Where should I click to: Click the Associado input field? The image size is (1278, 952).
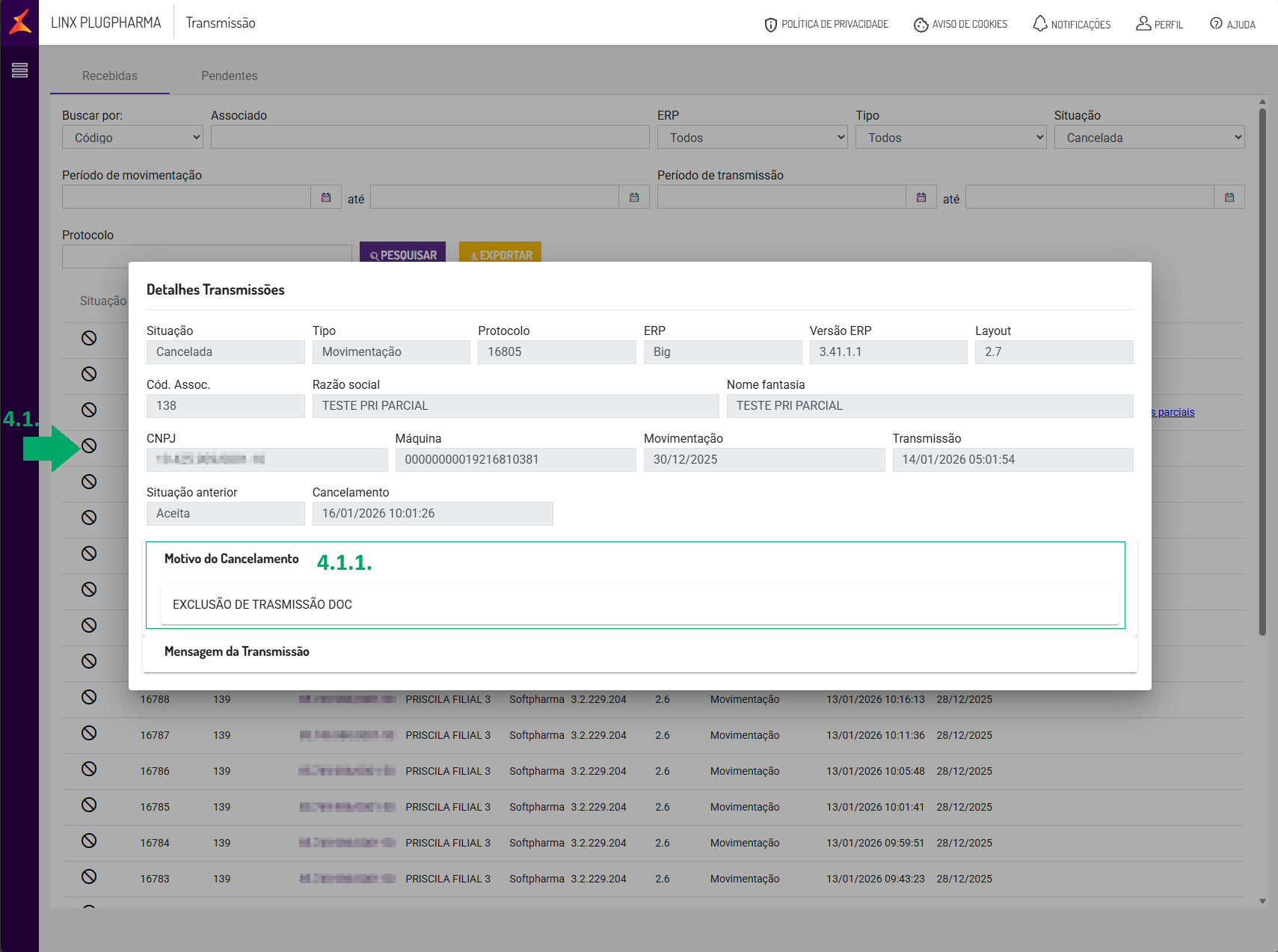pos(429,138)
